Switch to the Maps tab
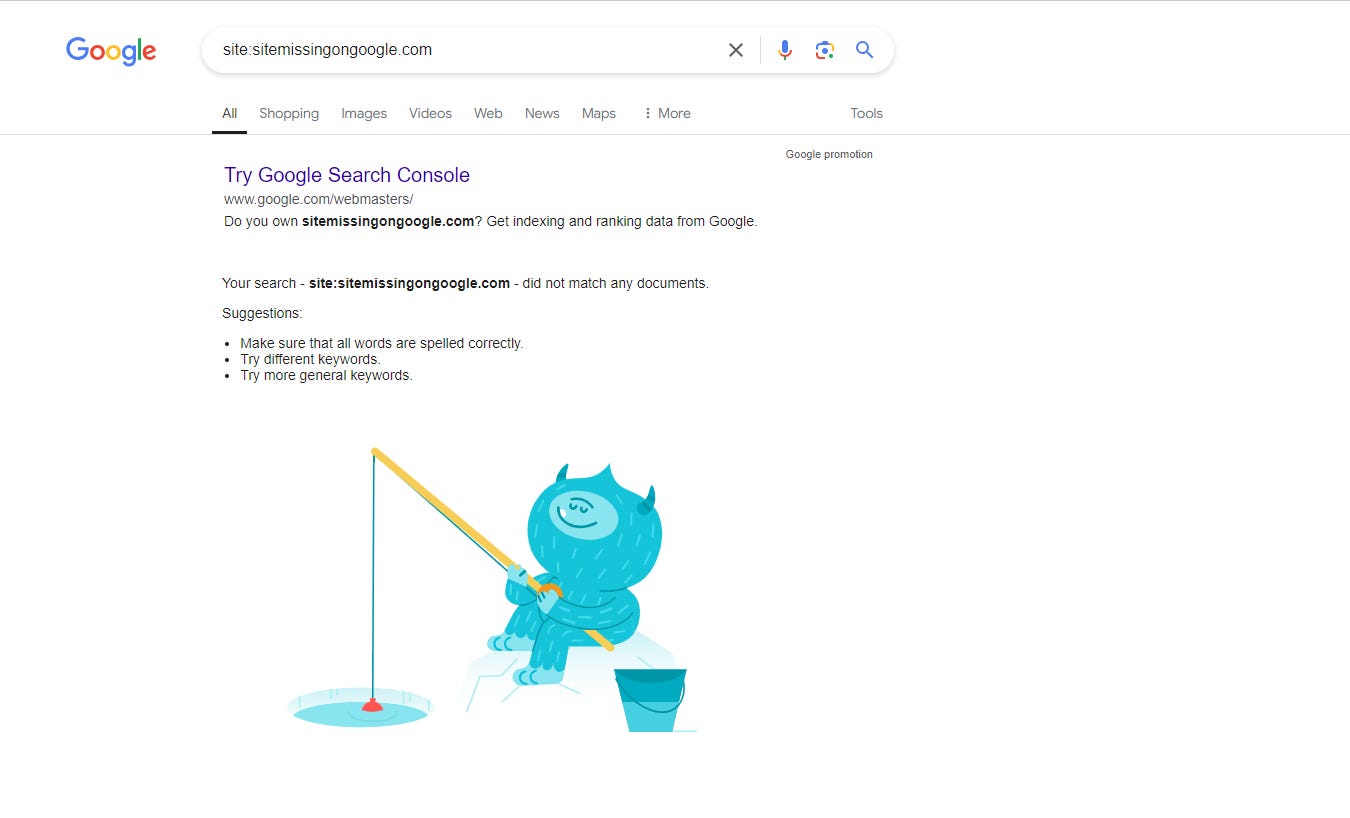The height and width of the screenshot is (818, 1350). 599,113
